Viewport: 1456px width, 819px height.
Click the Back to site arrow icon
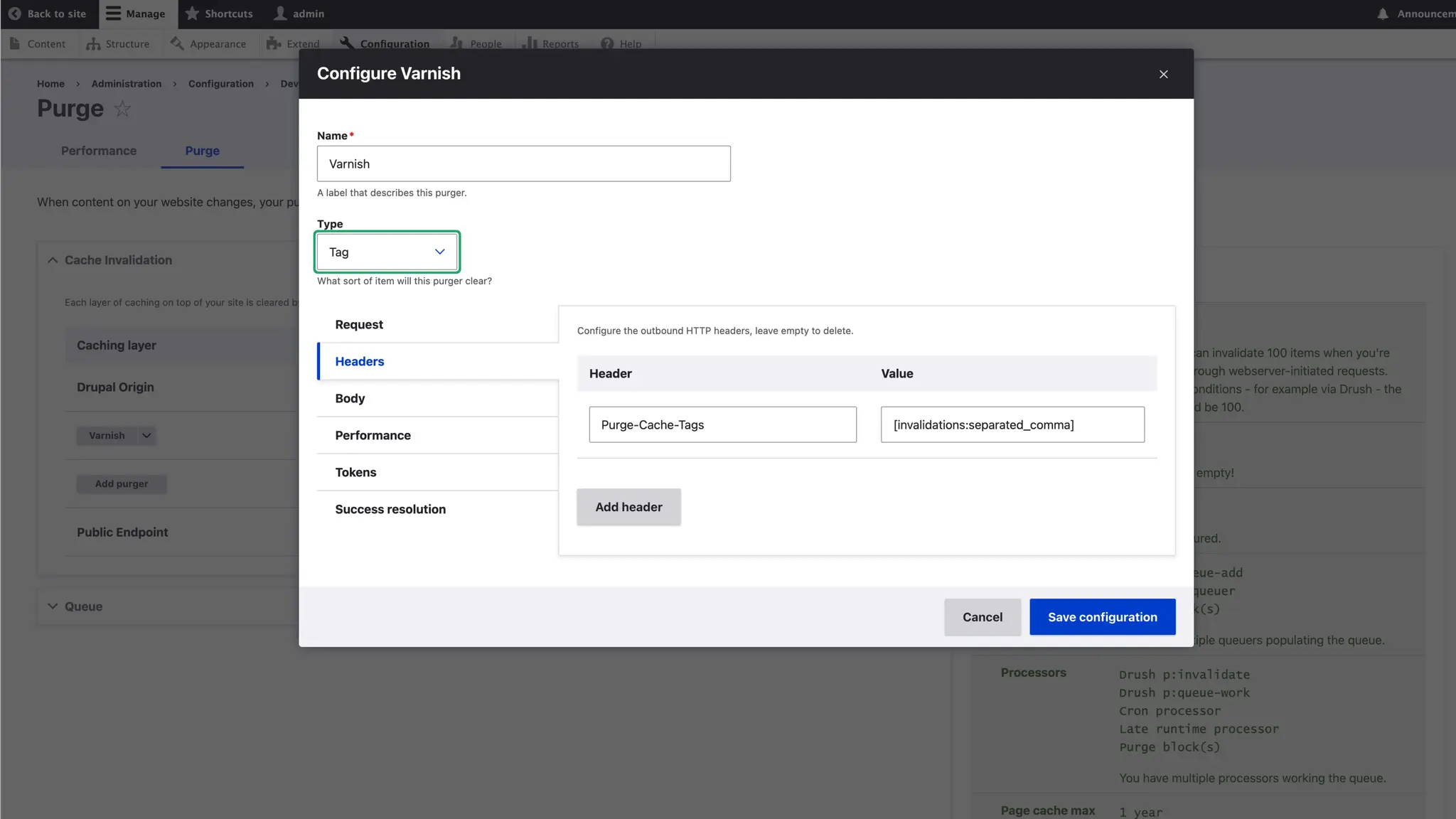pyautogui.click(x=14, y=14)
